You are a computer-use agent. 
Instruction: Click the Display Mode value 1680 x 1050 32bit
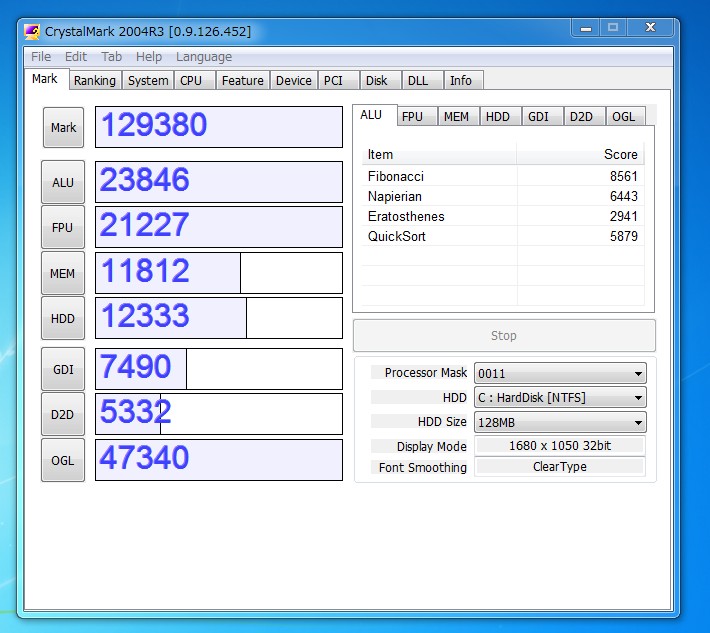(x=560, y=446)
